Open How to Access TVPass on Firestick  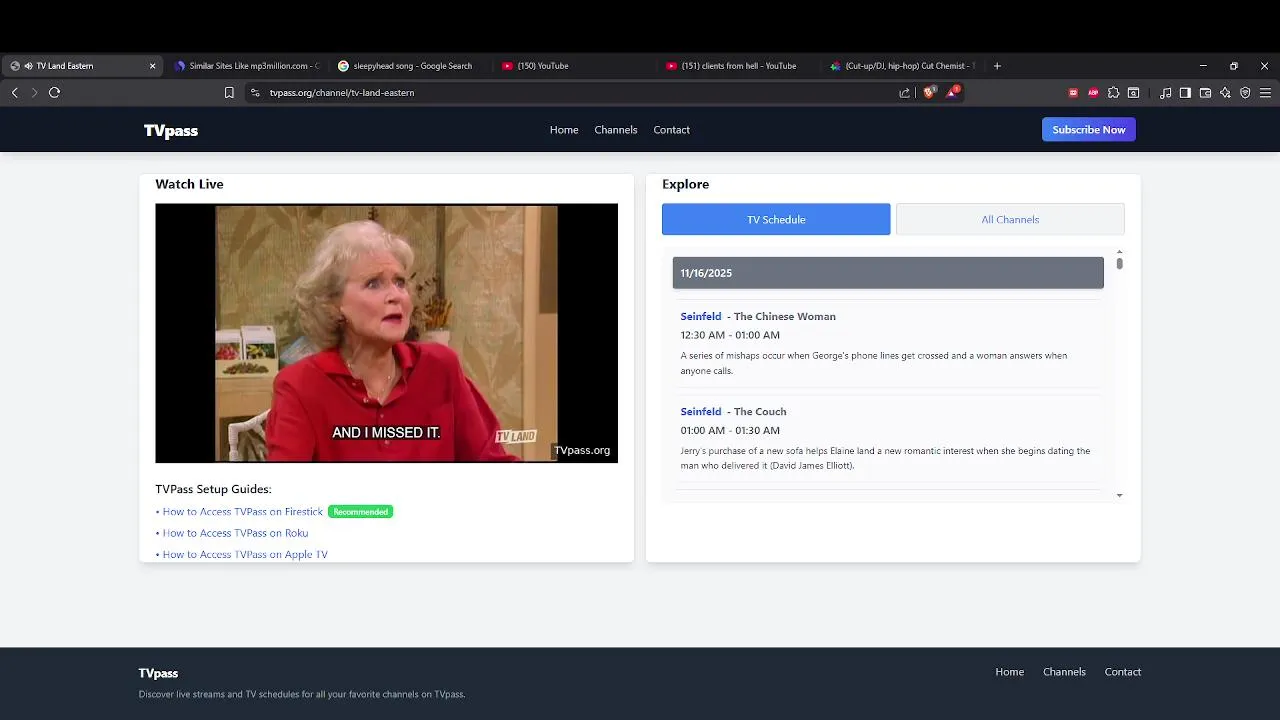(243, 512)
